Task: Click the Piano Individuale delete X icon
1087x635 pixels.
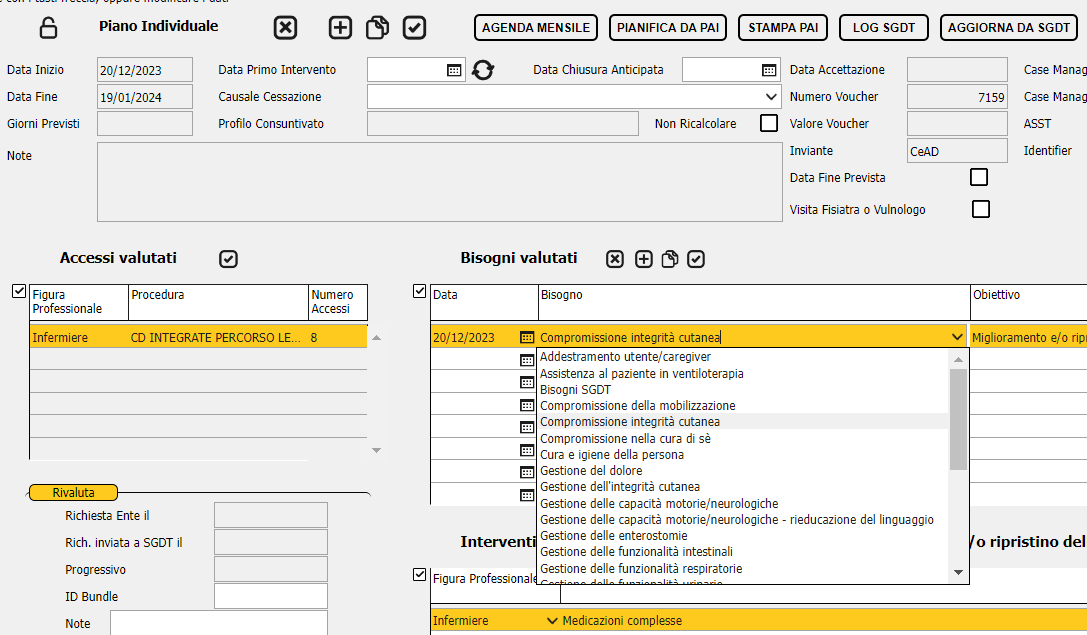Action: click(x=285, y=28)
